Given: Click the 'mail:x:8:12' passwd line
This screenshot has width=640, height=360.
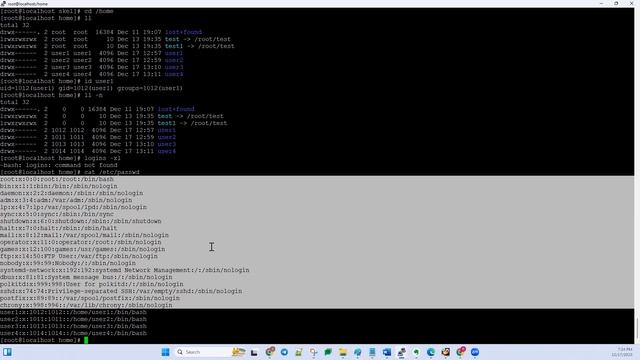Looking at the screenshot, I should [84, 235].
